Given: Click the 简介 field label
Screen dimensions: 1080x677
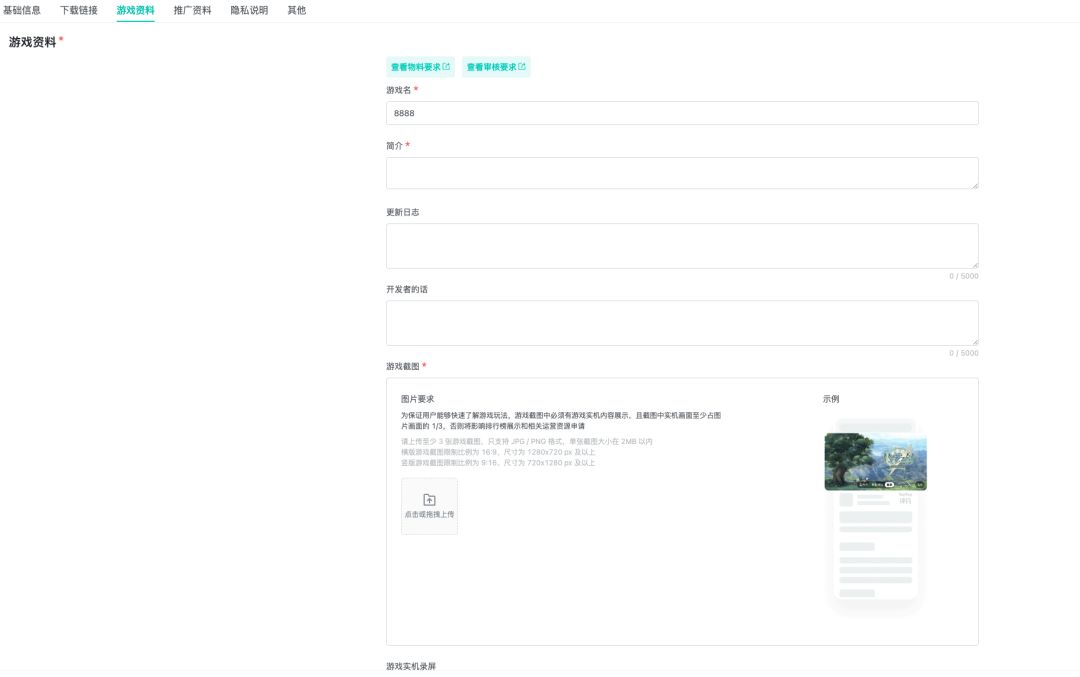Looking at the screenshot, I should [x=395, y=145].
